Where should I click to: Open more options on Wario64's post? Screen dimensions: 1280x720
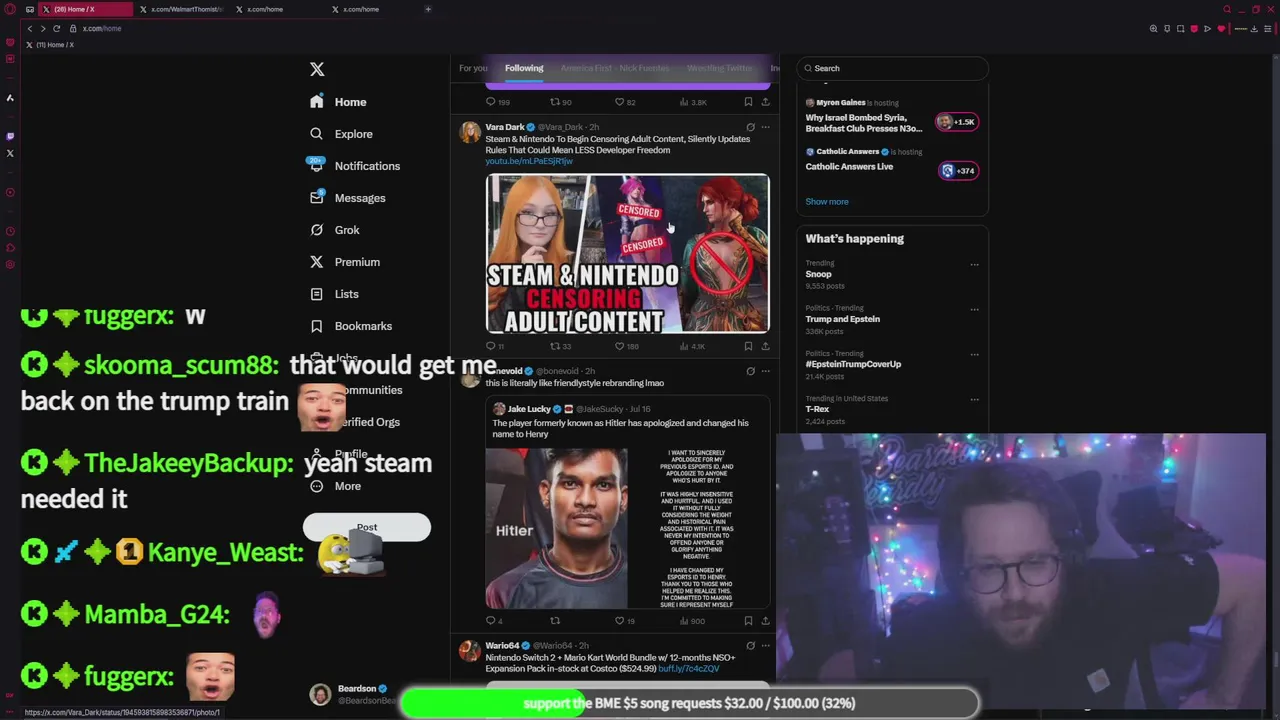coord(765,646)
